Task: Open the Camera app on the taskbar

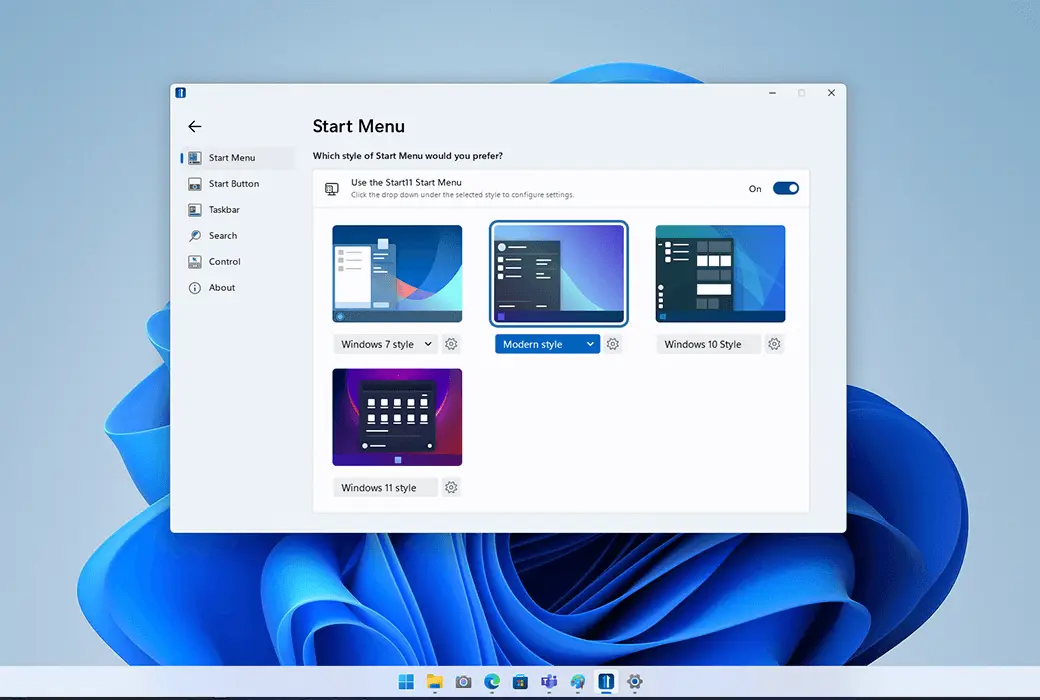Action: click(463, 681)
